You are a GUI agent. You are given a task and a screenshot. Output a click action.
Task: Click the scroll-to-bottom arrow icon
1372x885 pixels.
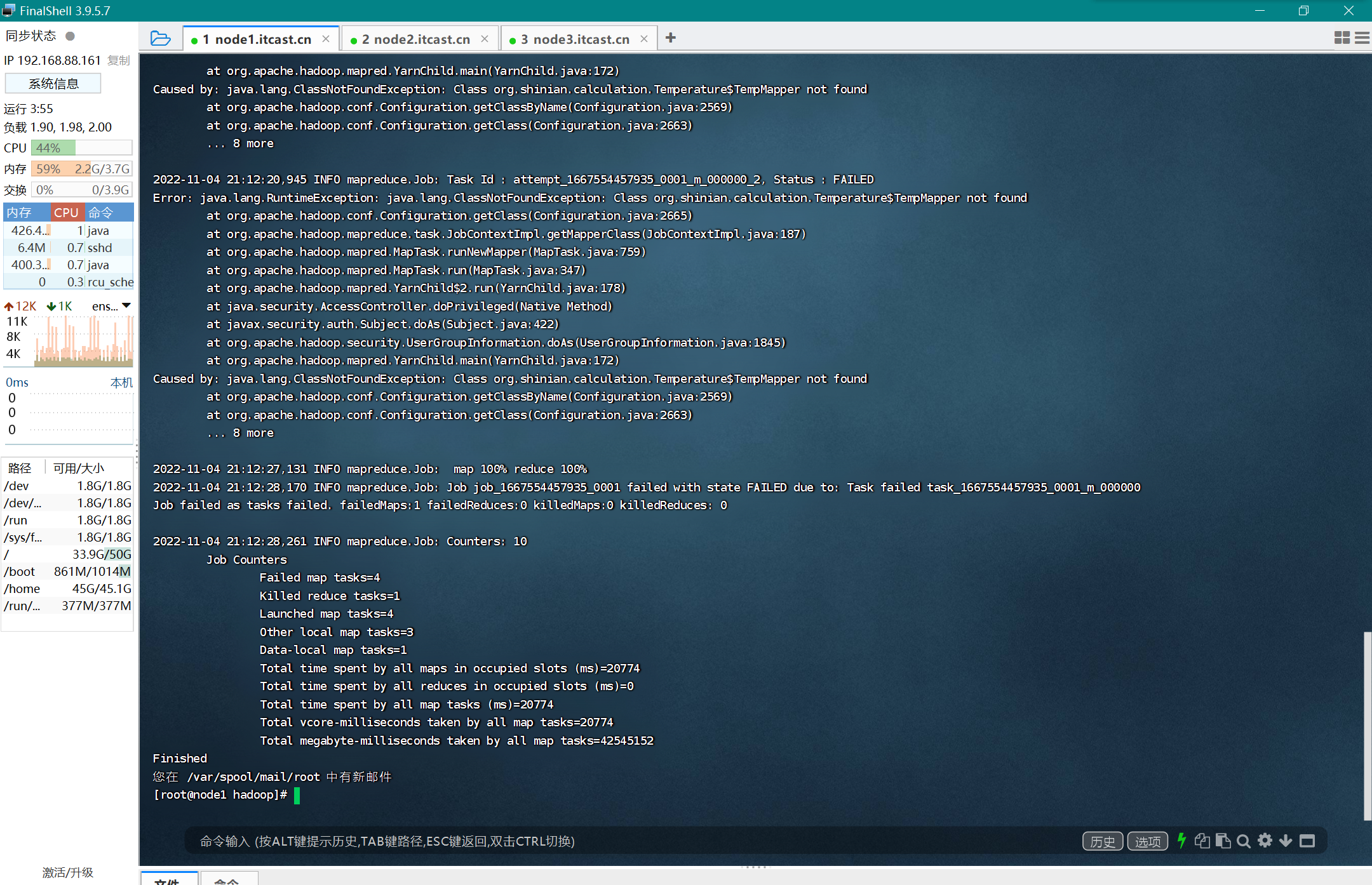point(1286,841)
